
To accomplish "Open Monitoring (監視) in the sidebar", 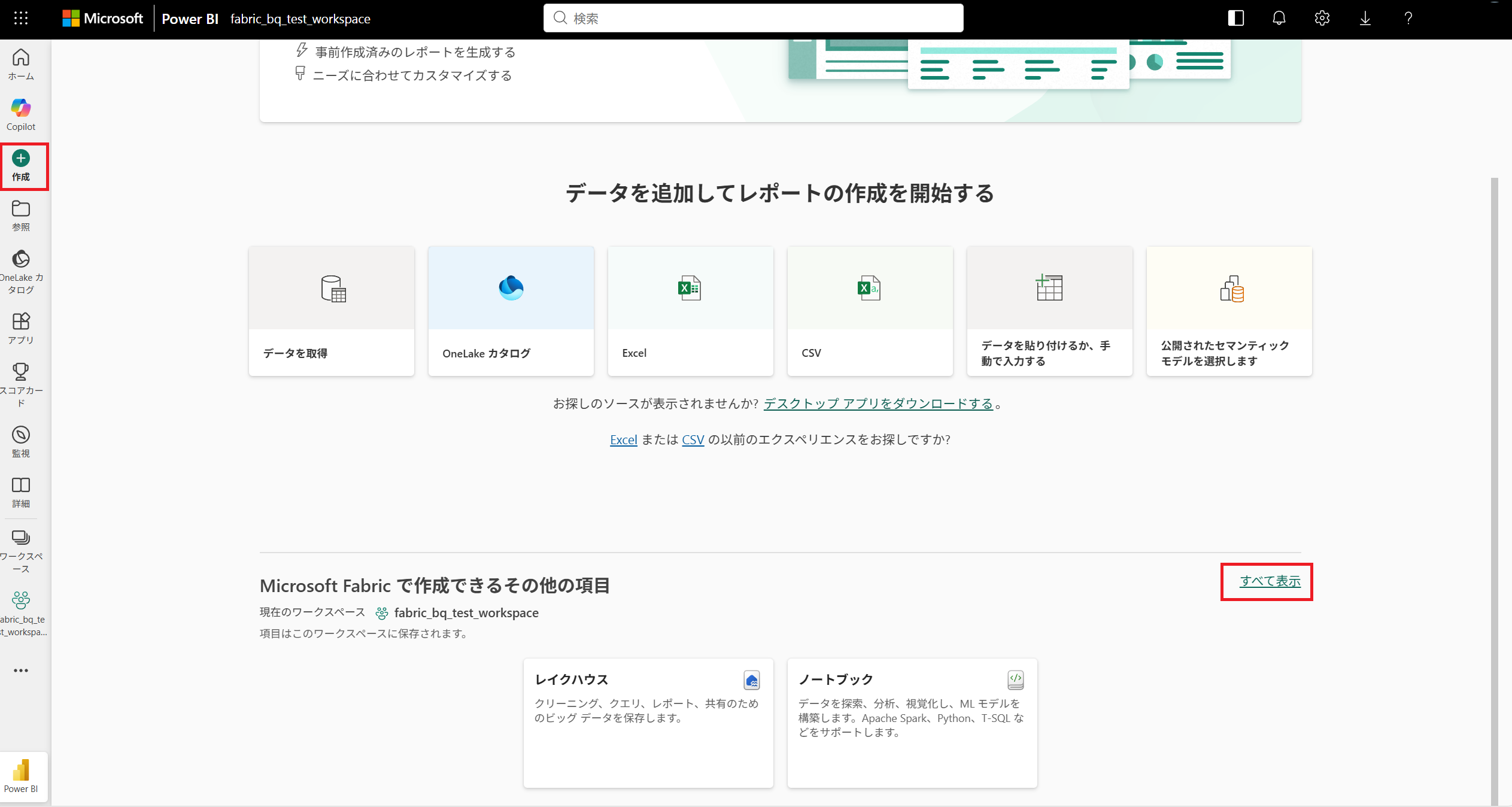I will (x=21, y=441).
